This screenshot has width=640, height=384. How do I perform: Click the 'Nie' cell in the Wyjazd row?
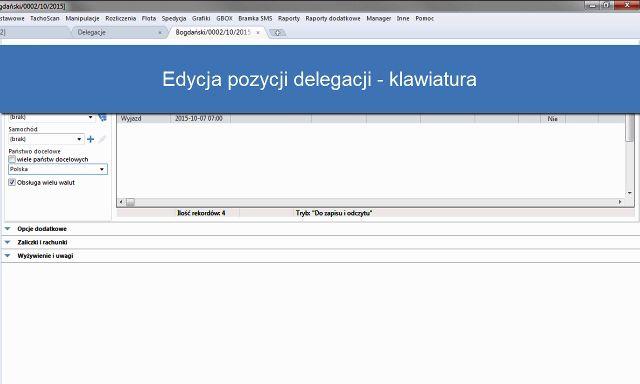pos(553,119)
